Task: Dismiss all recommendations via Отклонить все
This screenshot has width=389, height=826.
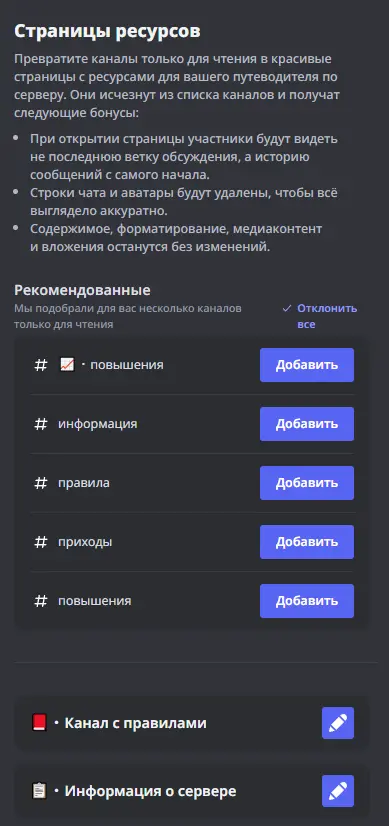Action: (x=327, y=316)
